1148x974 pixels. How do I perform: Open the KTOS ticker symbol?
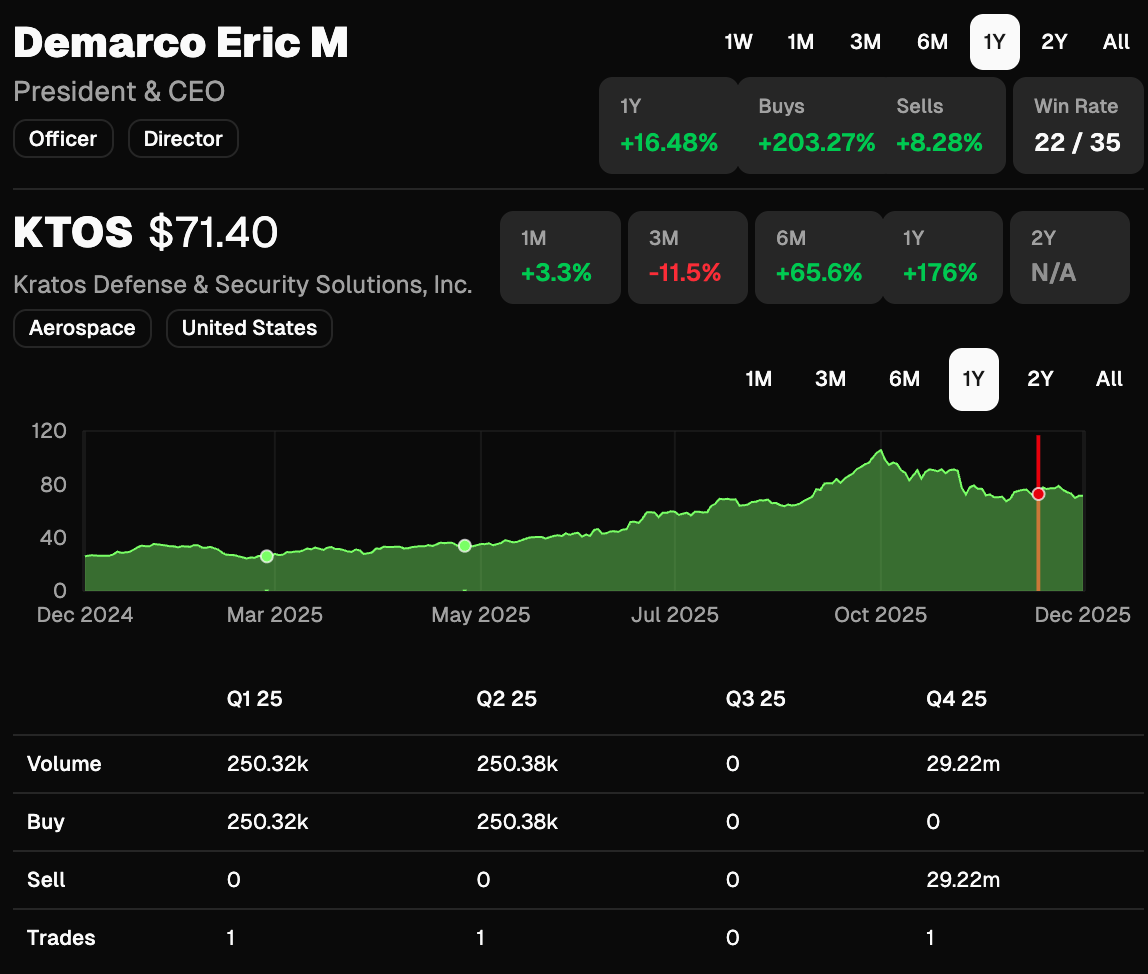[x=73, y=232]
